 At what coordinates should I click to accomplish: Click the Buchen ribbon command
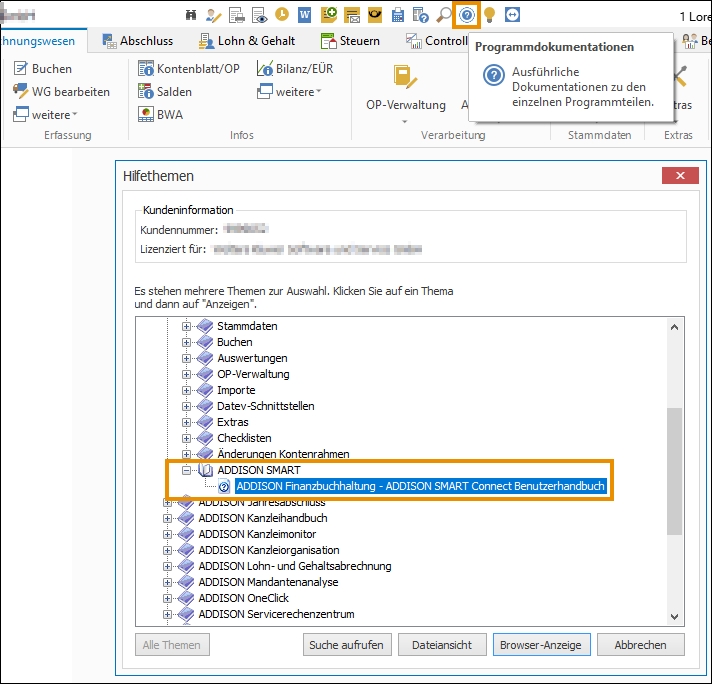pos(43,69)
